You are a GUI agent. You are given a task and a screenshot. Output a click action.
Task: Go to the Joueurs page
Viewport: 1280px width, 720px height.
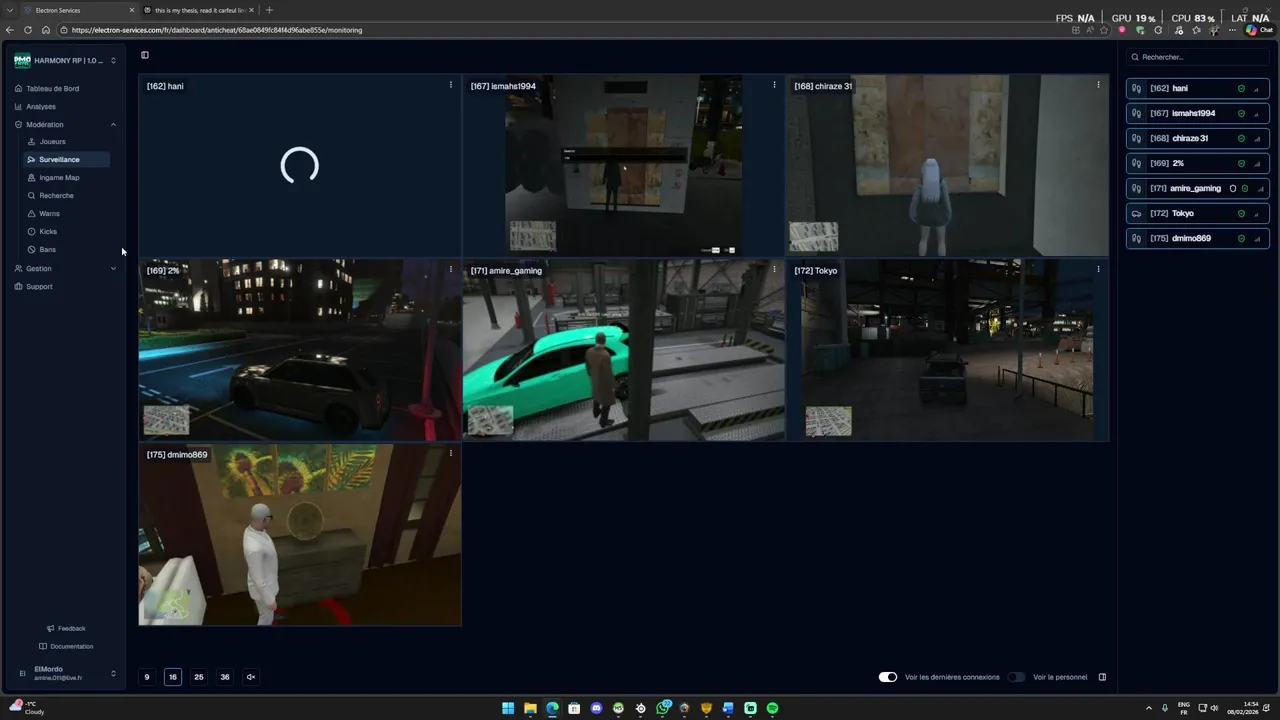(46, 141)
